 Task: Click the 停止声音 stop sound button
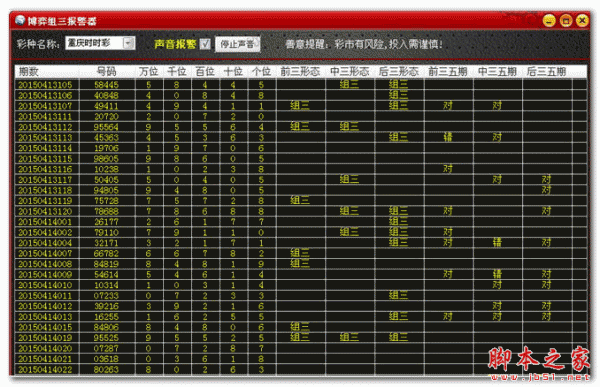237,44
